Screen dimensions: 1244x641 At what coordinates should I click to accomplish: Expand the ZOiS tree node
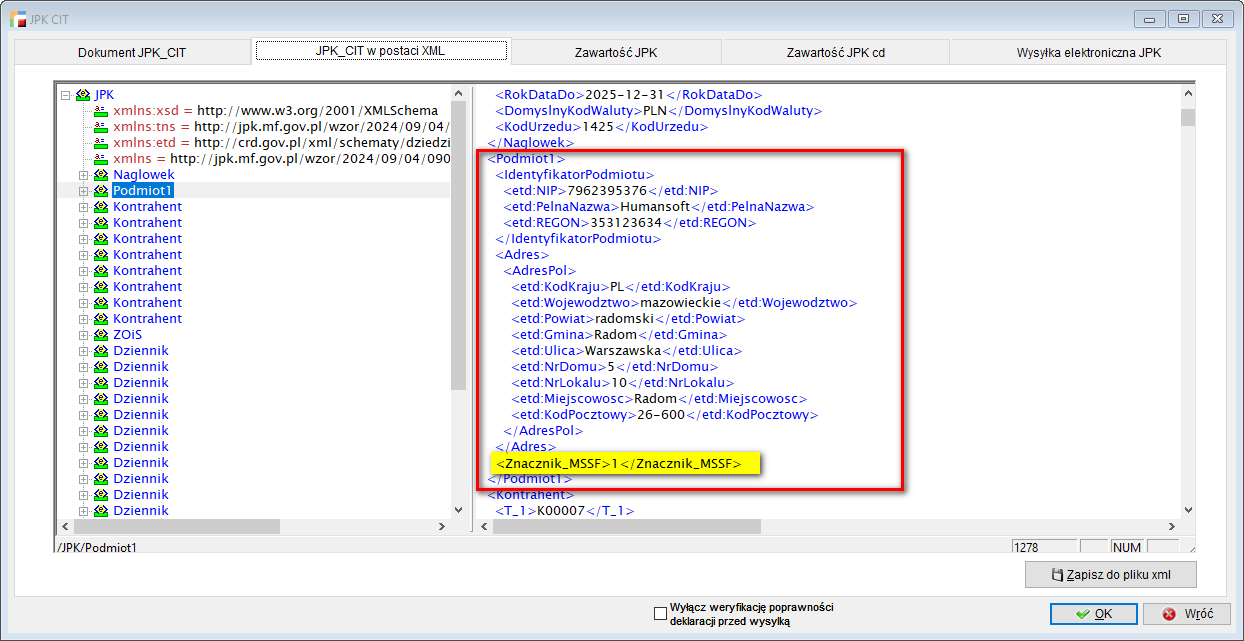[84, 335]
